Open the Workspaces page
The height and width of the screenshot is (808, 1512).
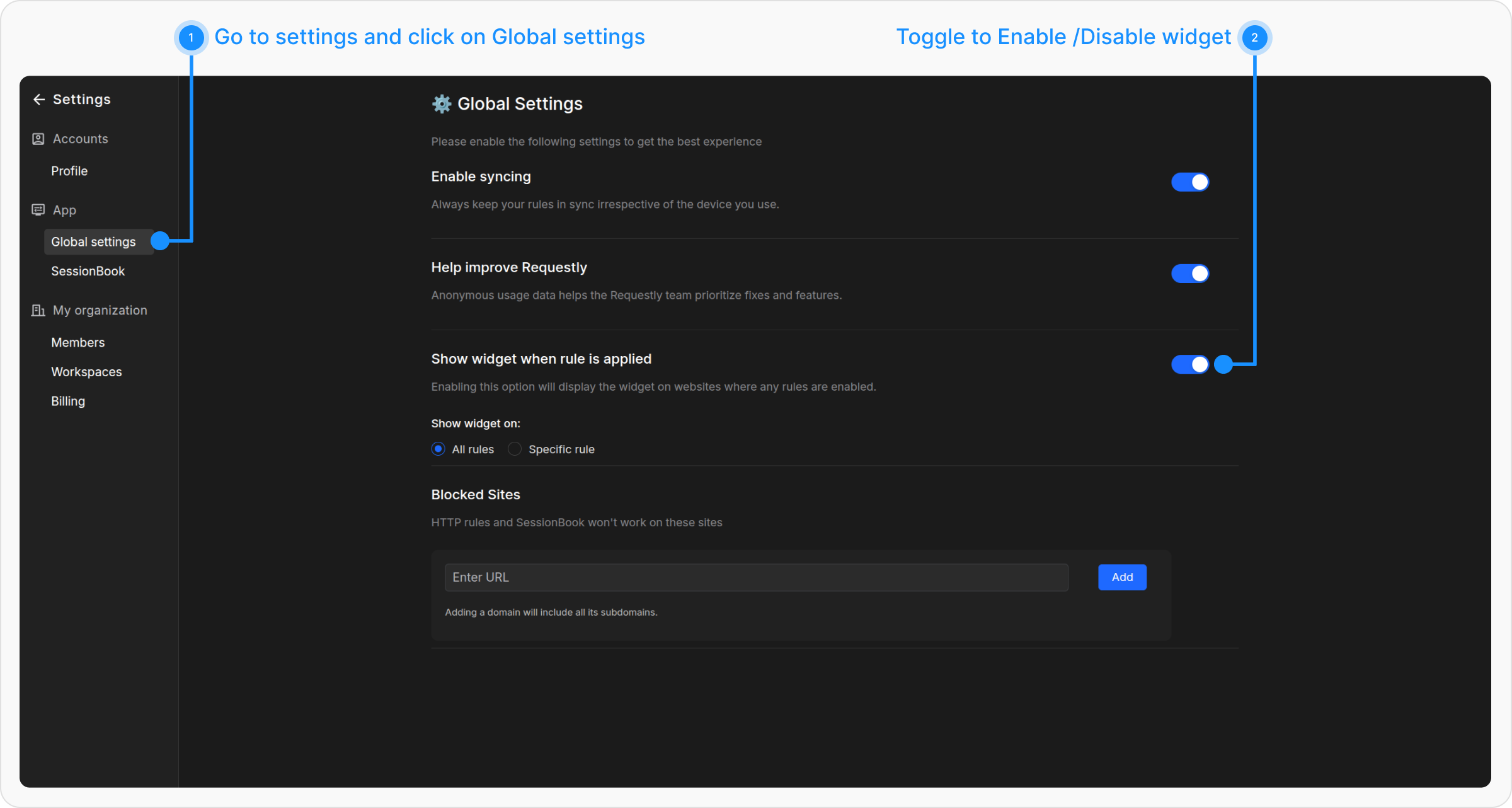(x=86, y=372)
